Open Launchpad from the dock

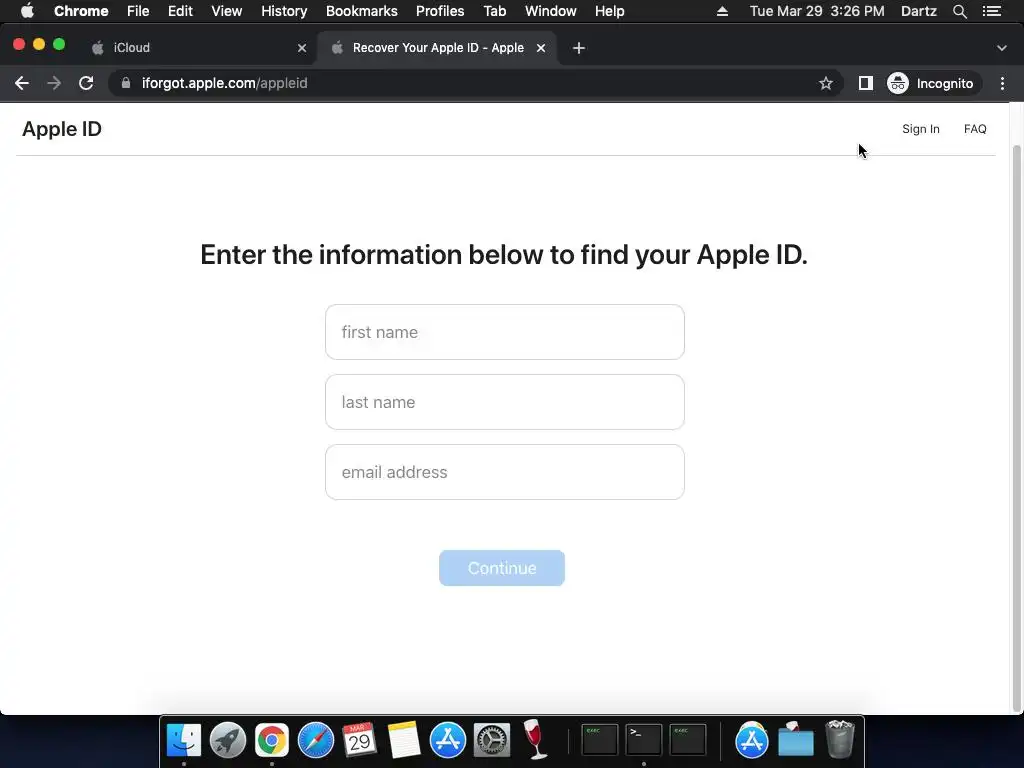coord(228,740)
